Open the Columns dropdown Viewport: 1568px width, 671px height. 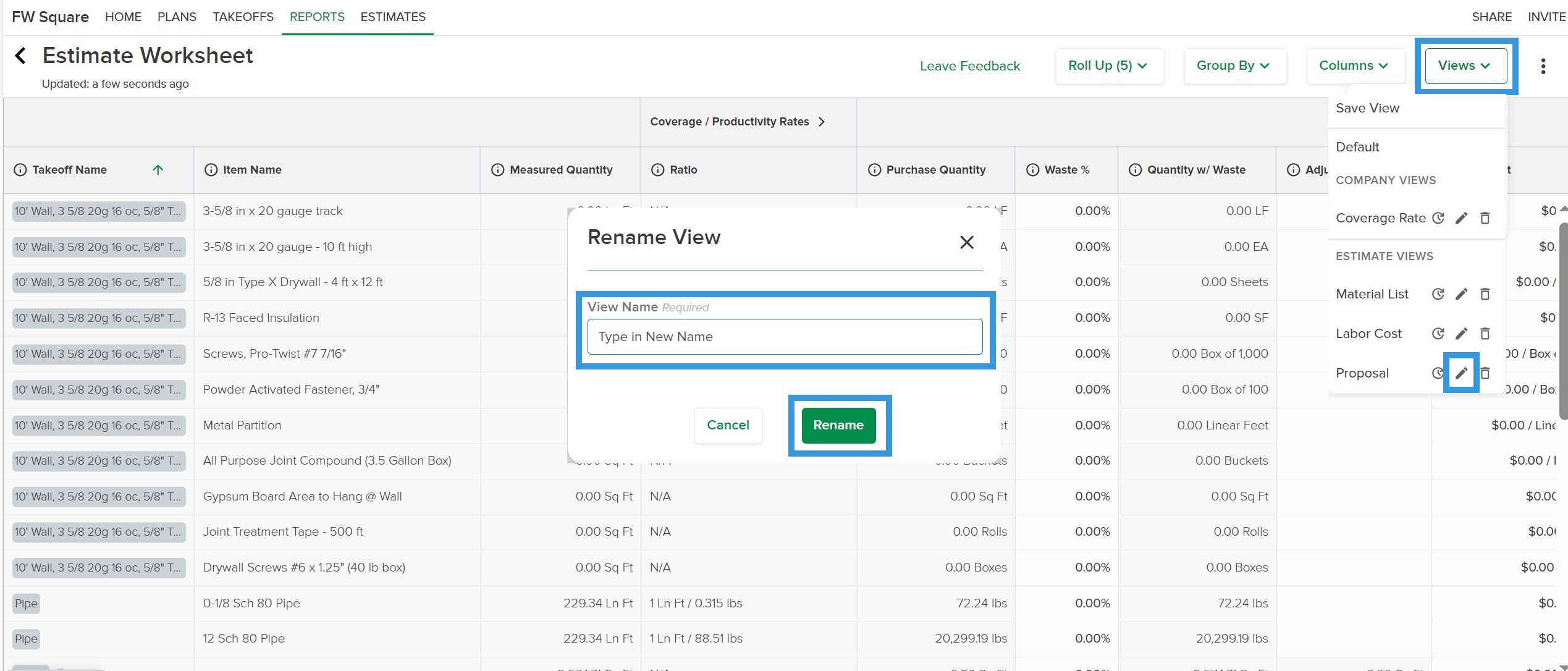coord(1355,65)
